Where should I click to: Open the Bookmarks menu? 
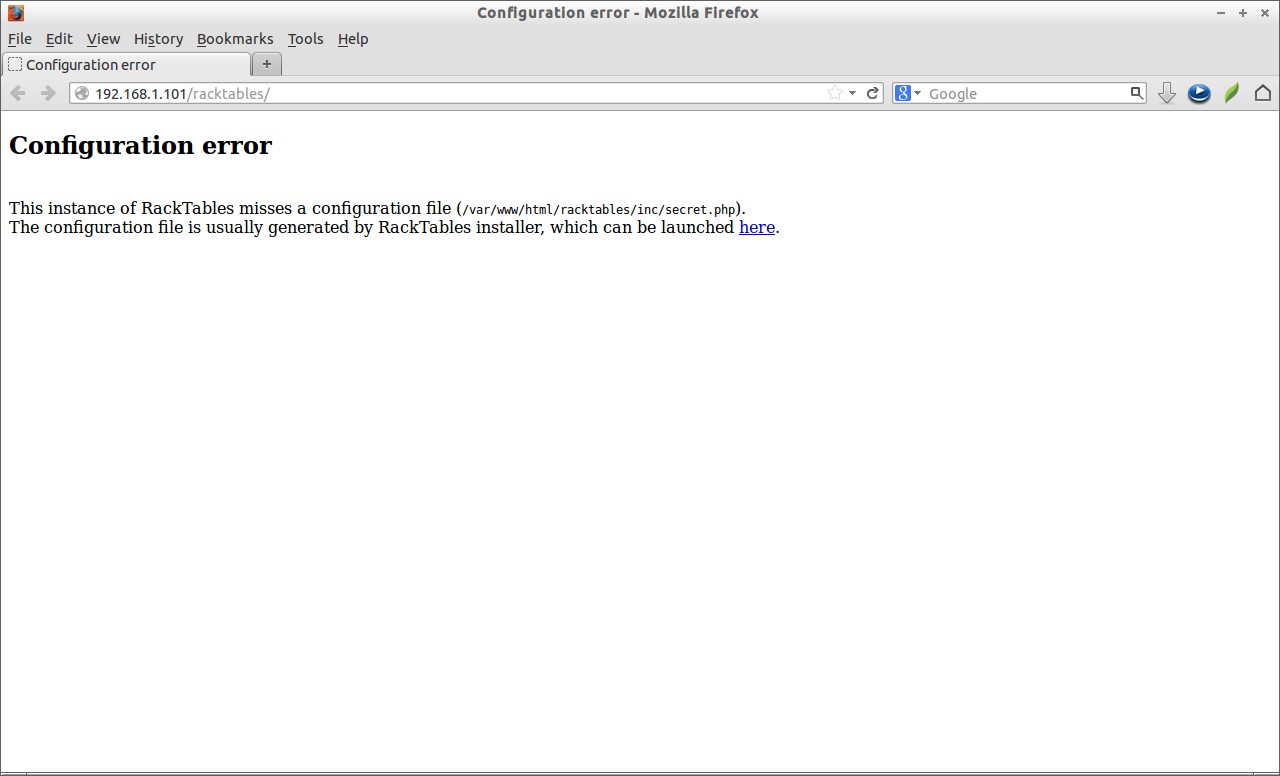(235, 39)
